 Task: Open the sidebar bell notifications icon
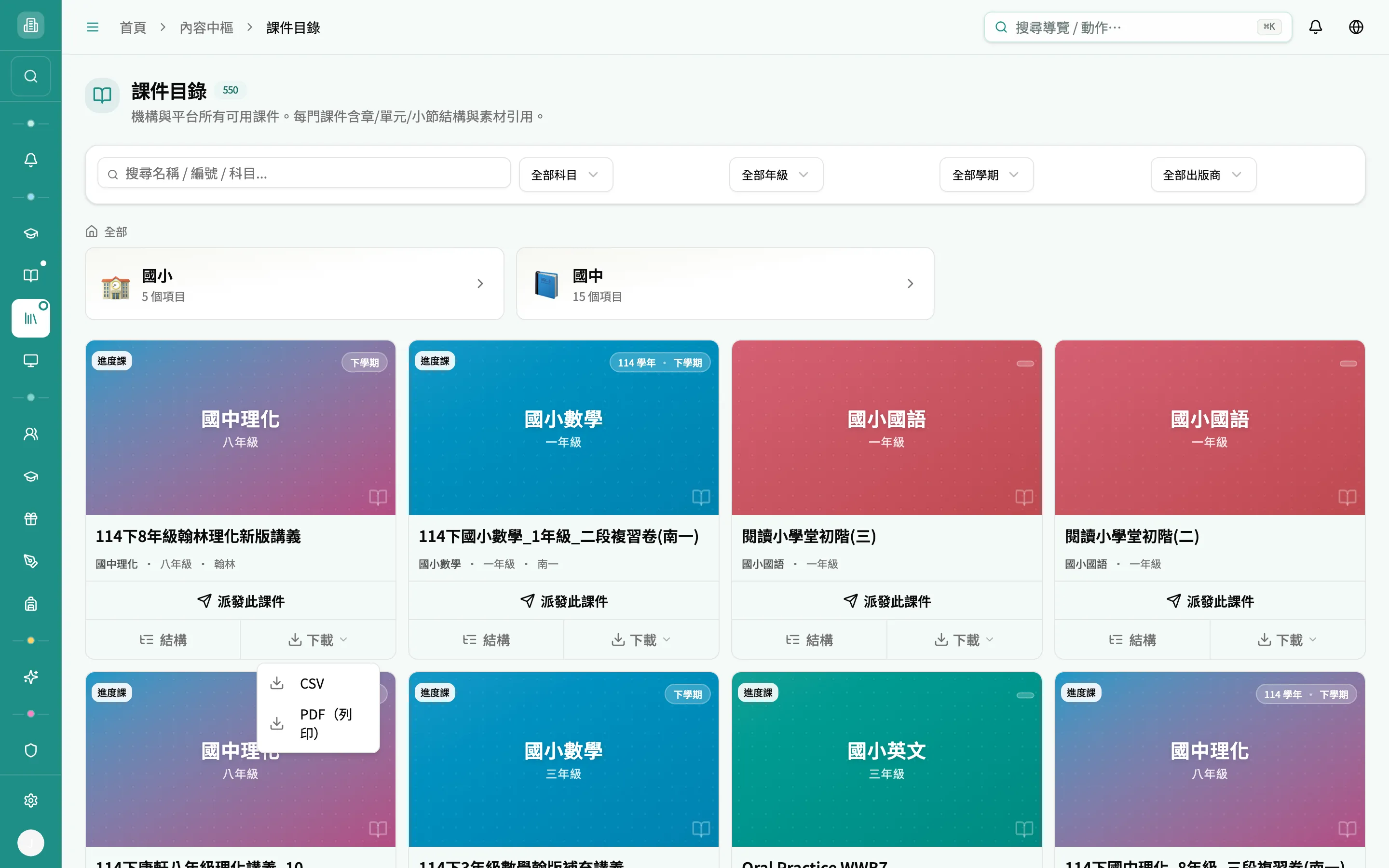31,160
